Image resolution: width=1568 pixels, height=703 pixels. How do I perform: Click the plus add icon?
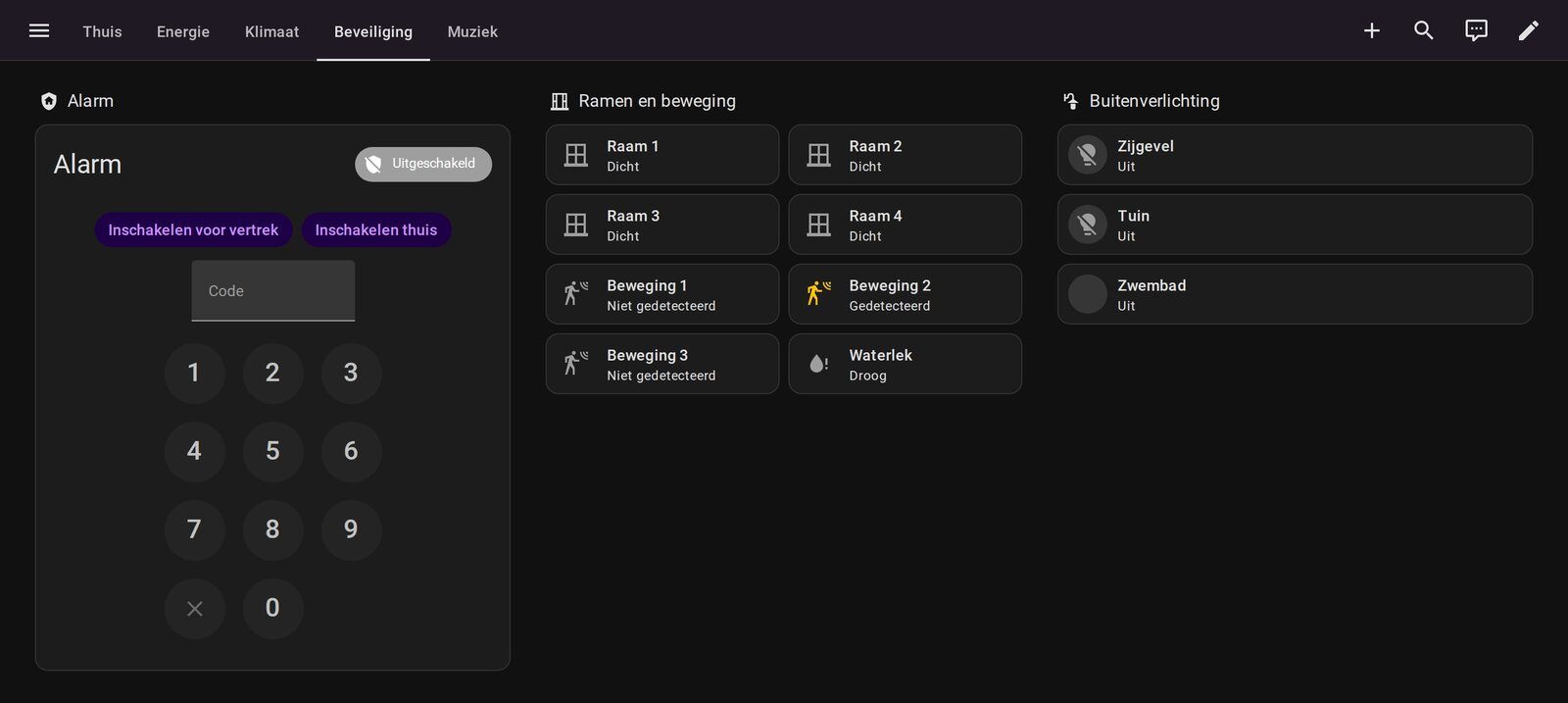[1372, 30]
